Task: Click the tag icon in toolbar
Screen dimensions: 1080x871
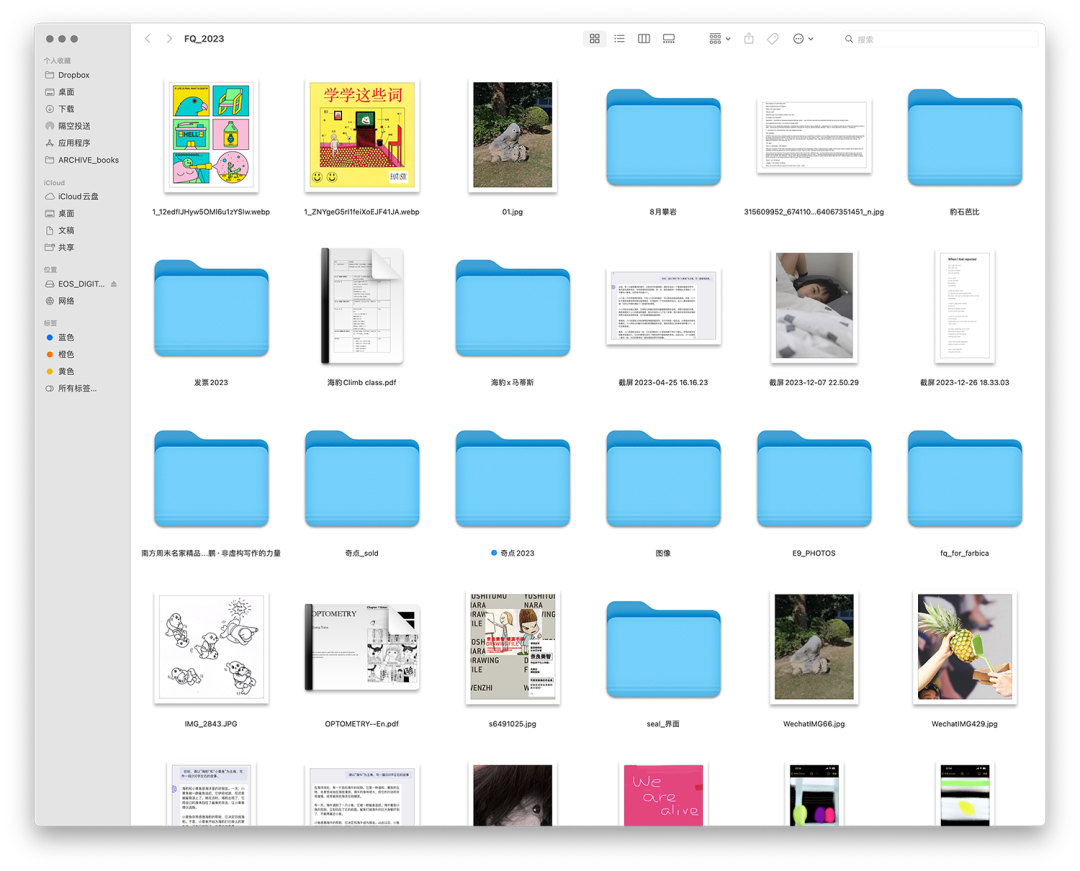Action: 773,39
